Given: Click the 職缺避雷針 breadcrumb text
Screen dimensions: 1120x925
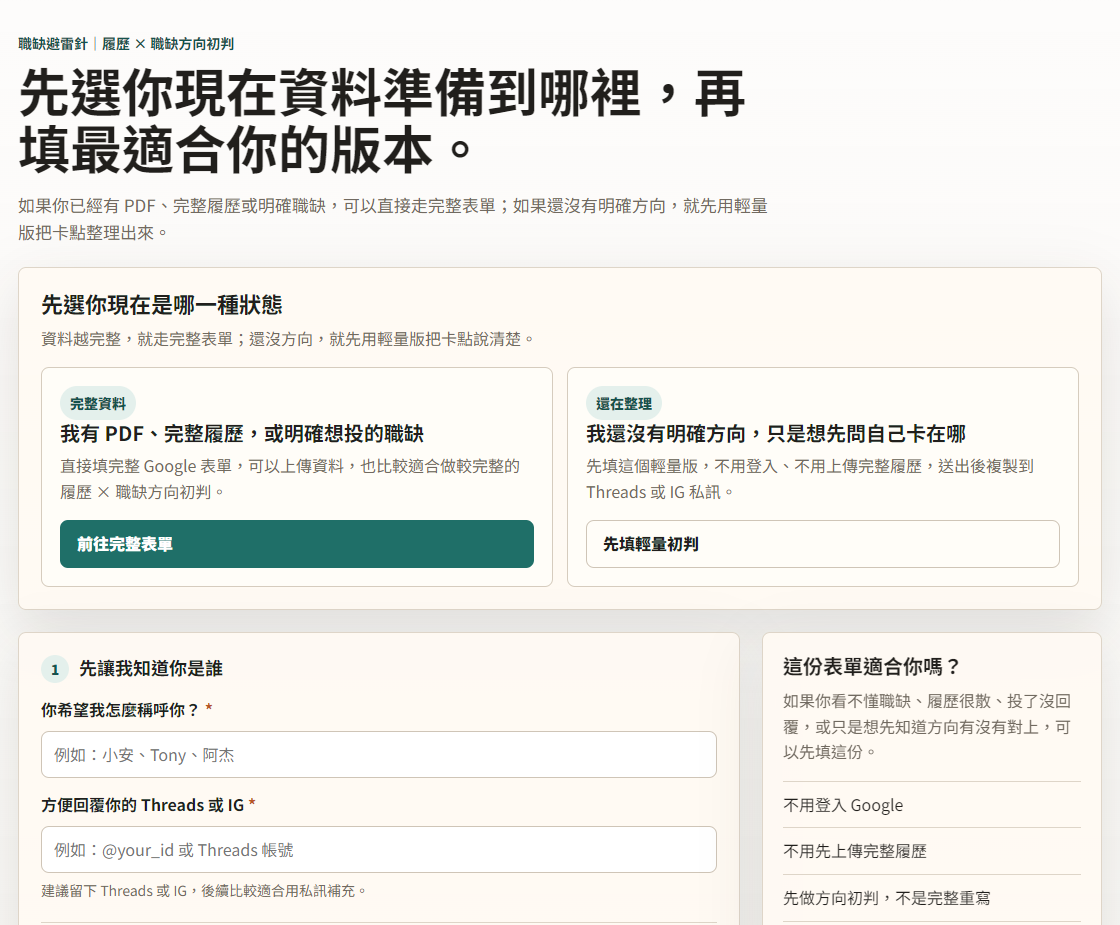Looking at the screenshot, I should tap(53, 44).
